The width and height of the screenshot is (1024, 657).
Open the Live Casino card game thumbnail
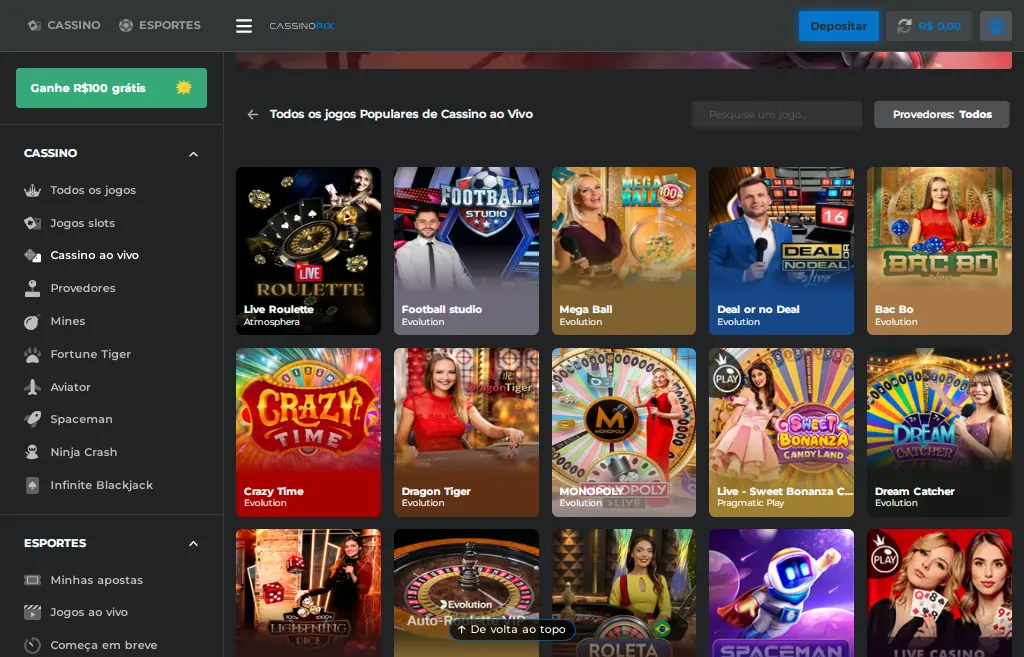click(939, 593)
